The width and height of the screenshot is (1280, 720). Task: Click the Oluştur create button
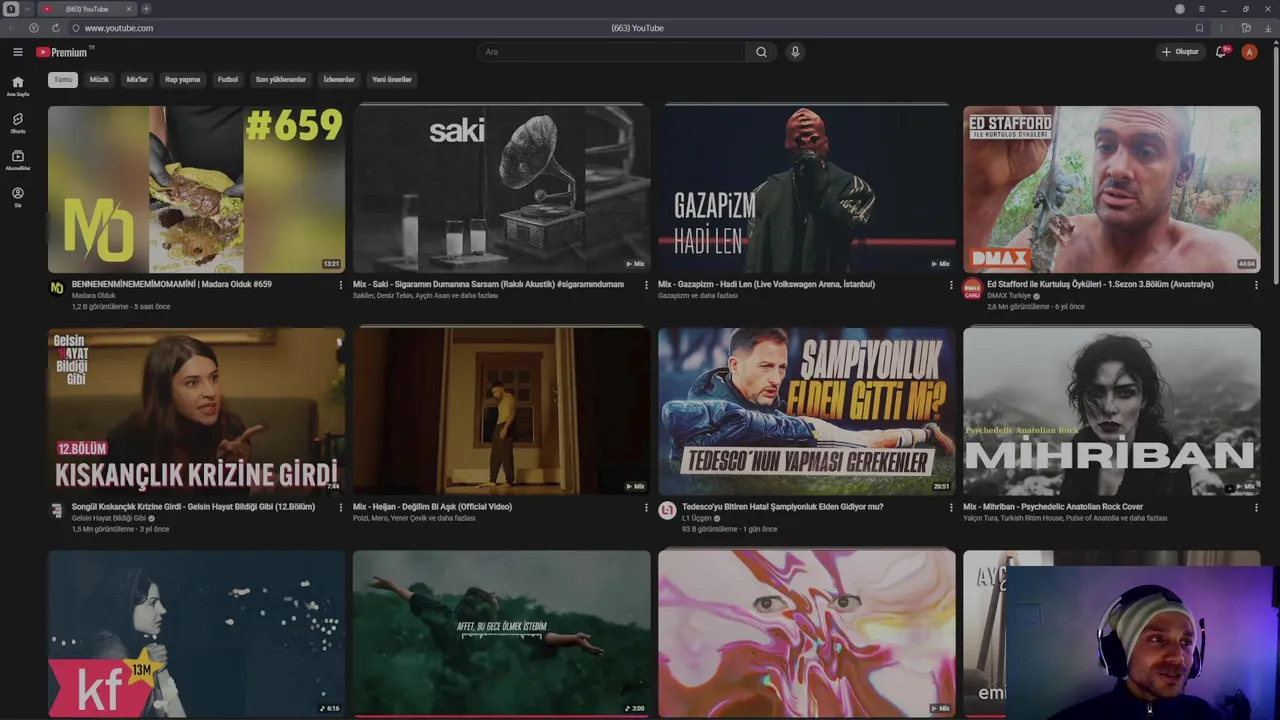point(1180,52)
